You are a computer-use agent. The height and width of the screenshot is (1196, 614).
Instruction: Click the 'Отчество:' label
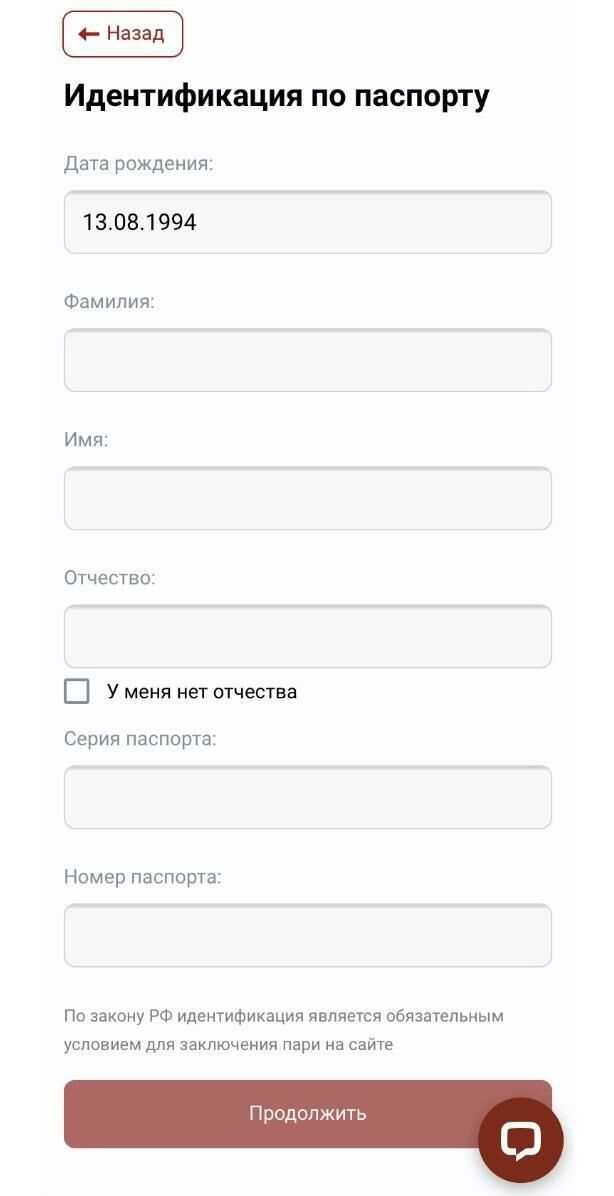click(110, 577)
